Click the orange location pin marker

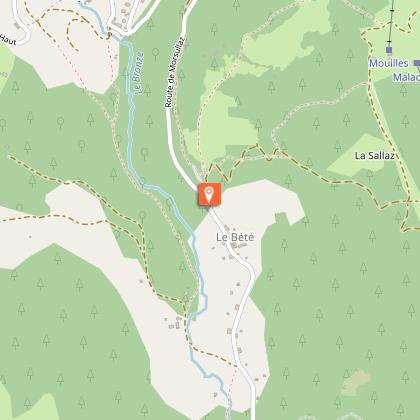(x=209, y=194)
